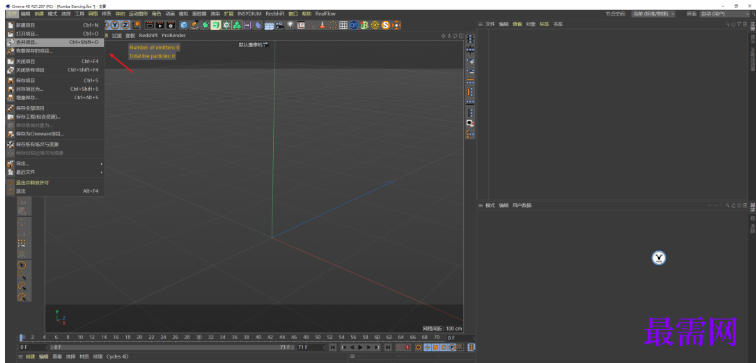Viewport: 756px width, 363px height.
Task: Choose Save Incremental Ctrl+Alt+S entry
Action: click(x=54, y=97)
